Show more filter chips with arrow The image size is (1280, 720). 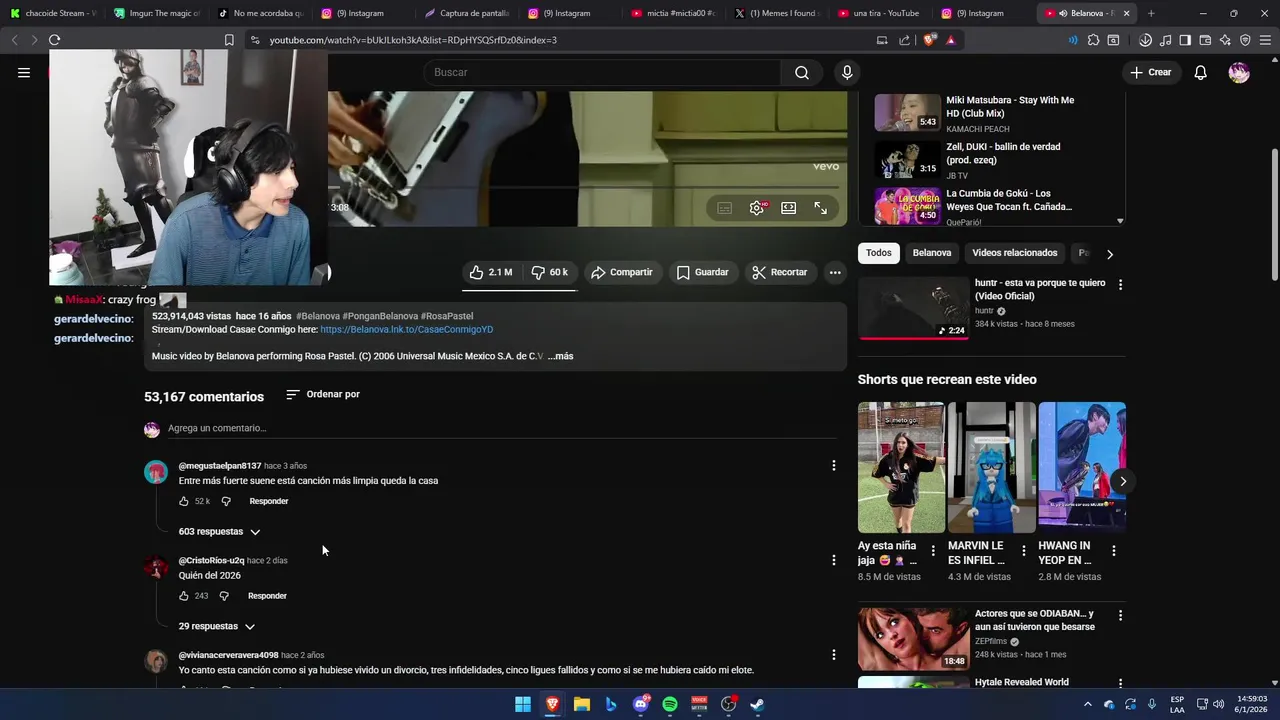point(1109,254)
